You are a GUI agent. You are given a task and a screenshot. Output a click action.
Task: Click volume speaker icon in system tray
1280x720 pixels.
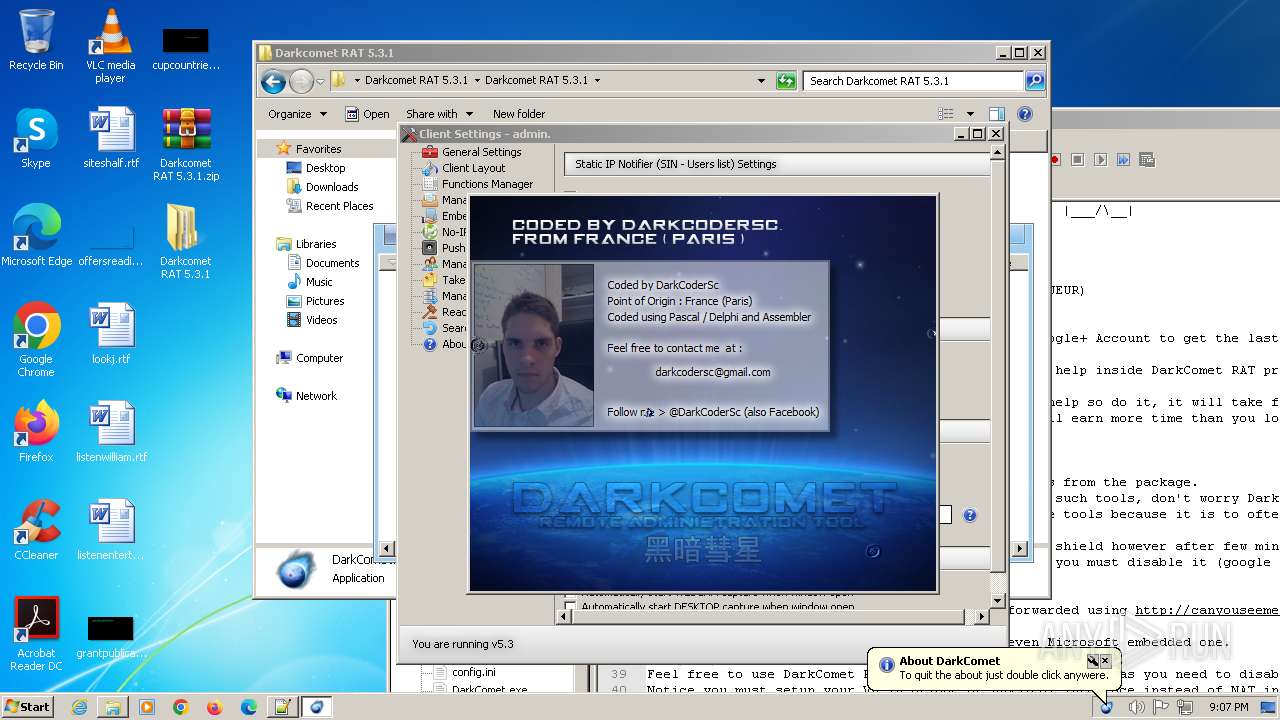(1136, 707)
